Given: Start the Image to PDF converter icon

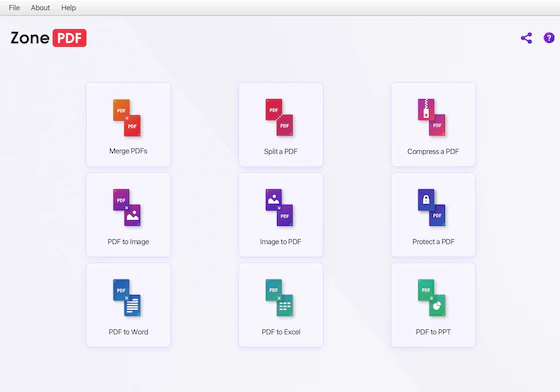Looking at the screenshot, I should click(279, 208).
